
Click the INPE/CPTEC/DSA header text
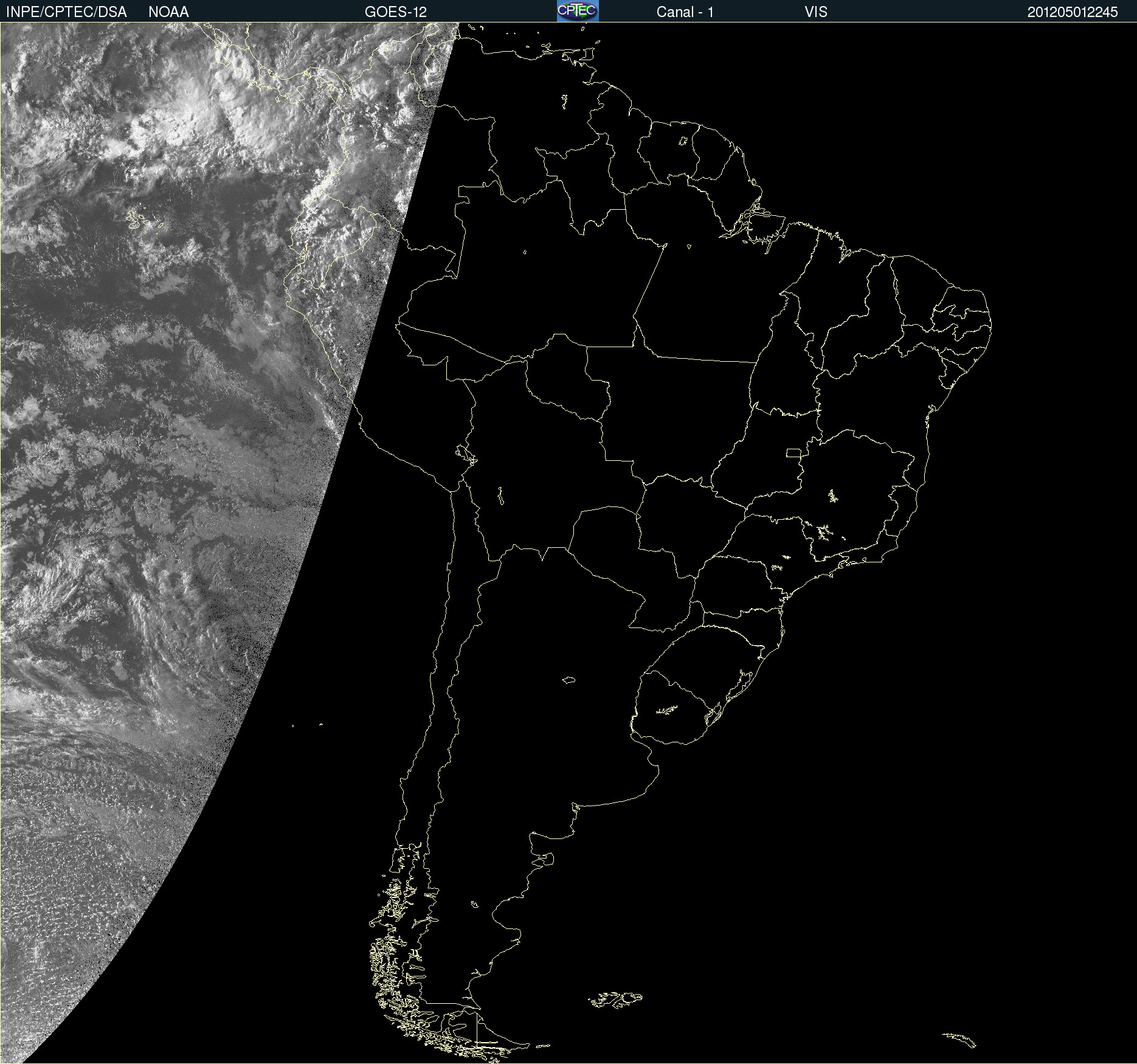point(66,12)
